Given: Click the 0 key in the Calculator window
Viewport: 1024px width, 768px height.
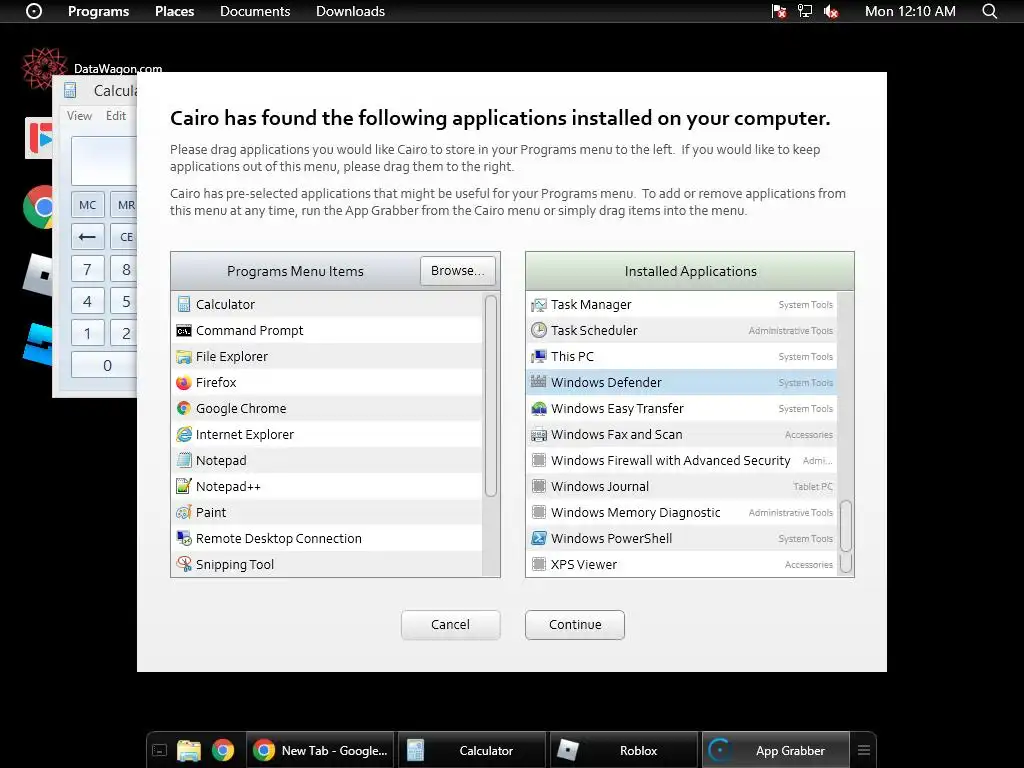Looking at the screenshot, I should [104, 365].
